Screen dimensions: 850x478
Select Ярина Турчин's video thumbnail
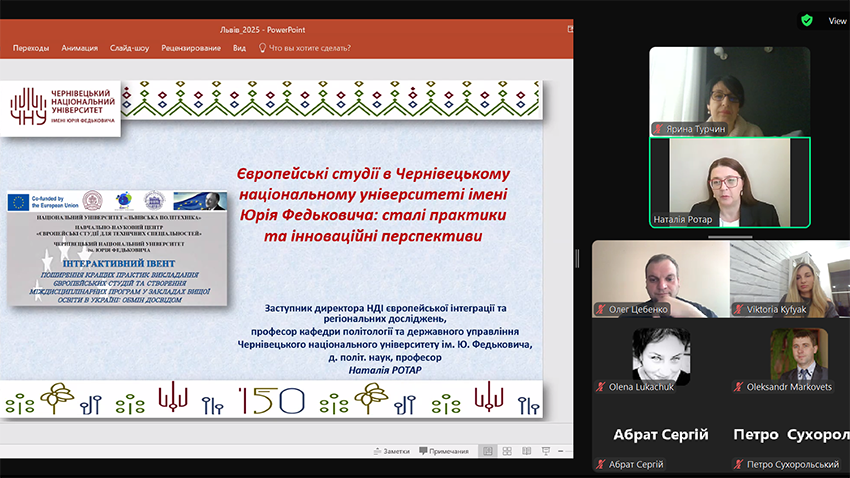[x=729, y=90]
